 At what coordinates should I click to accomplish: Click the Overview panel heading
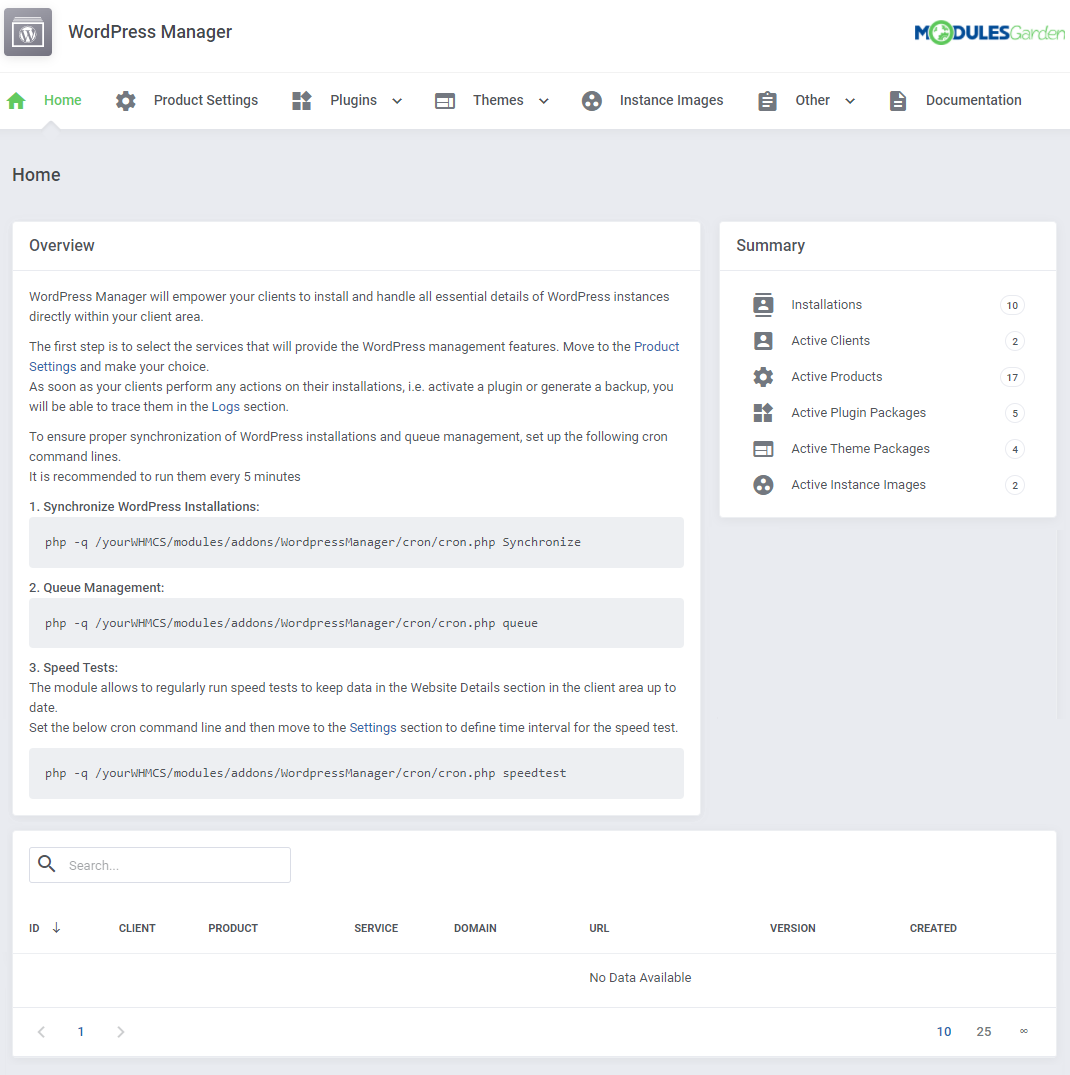click(x=62, y=245)
